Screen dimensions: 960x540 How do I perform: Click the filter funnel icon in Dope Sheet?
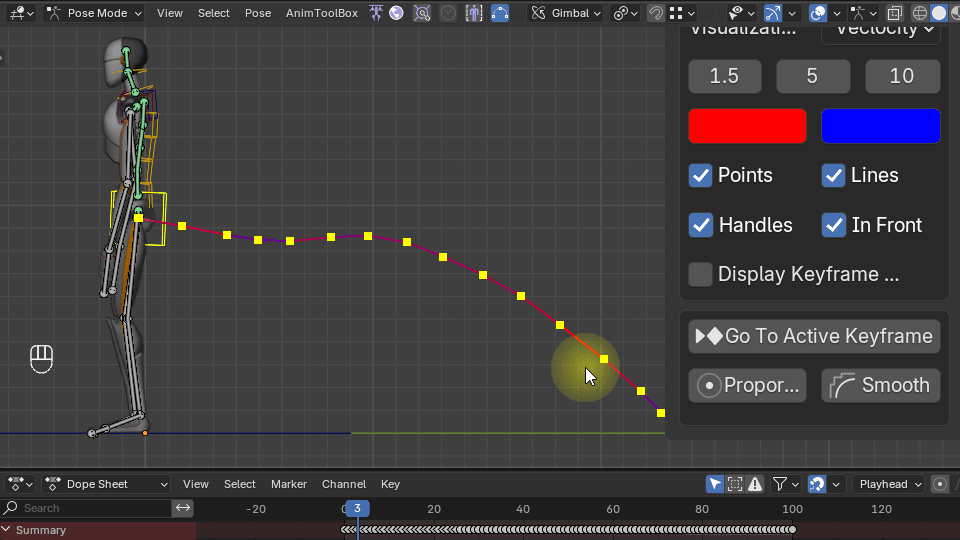[780, 484]
